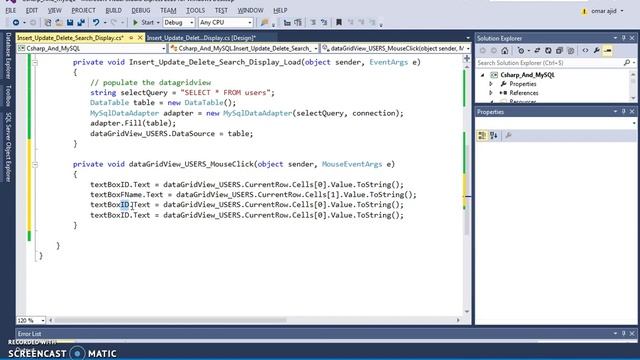Click the Categorized icon in Properties panel
The width and height of the screenshot is (640, 360).
(x=482, y=136)
